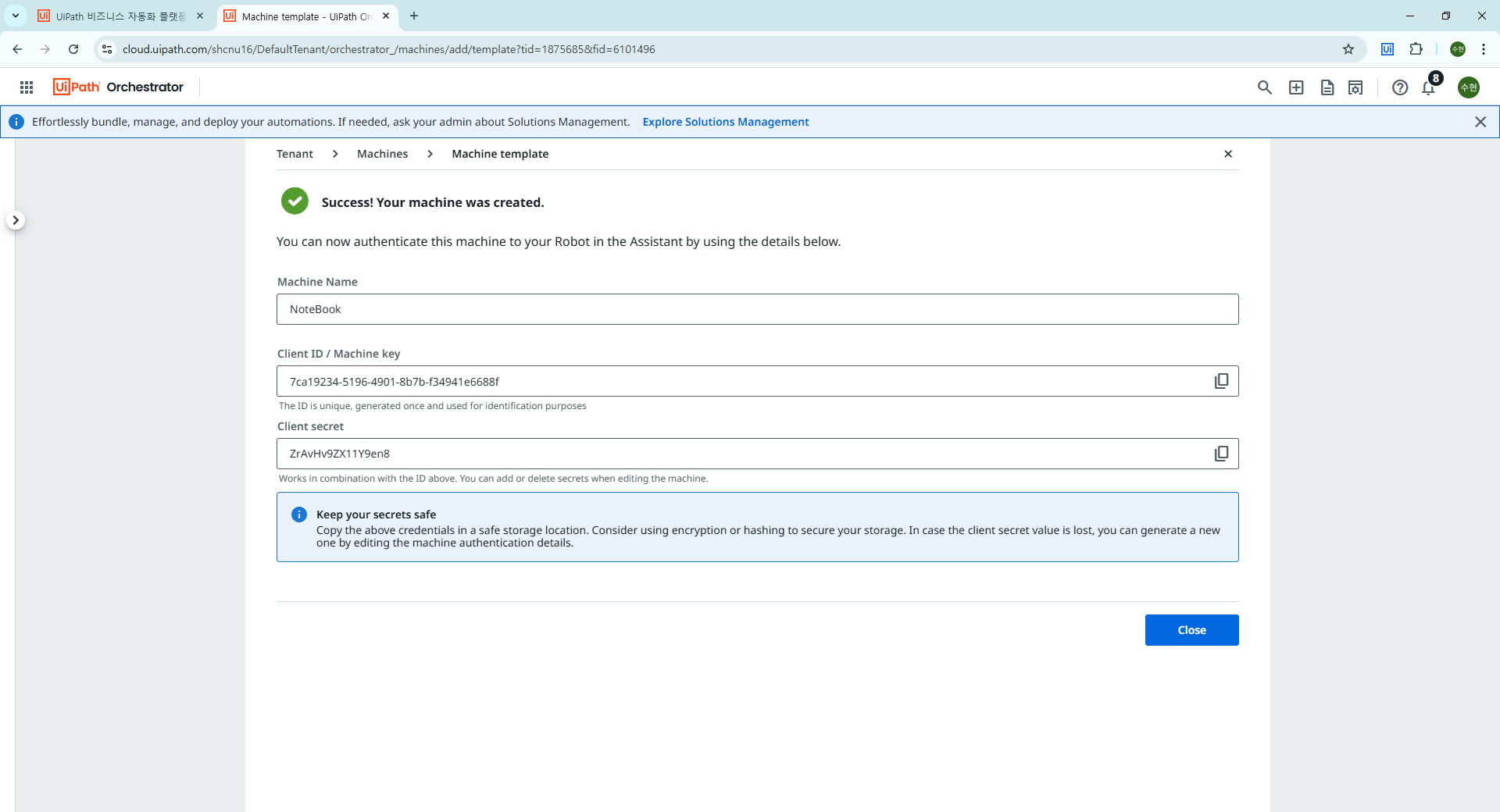This screenshot has height=812, width=1500.
Task: Minimize the browser window
Action: (x=1409, y=16)
